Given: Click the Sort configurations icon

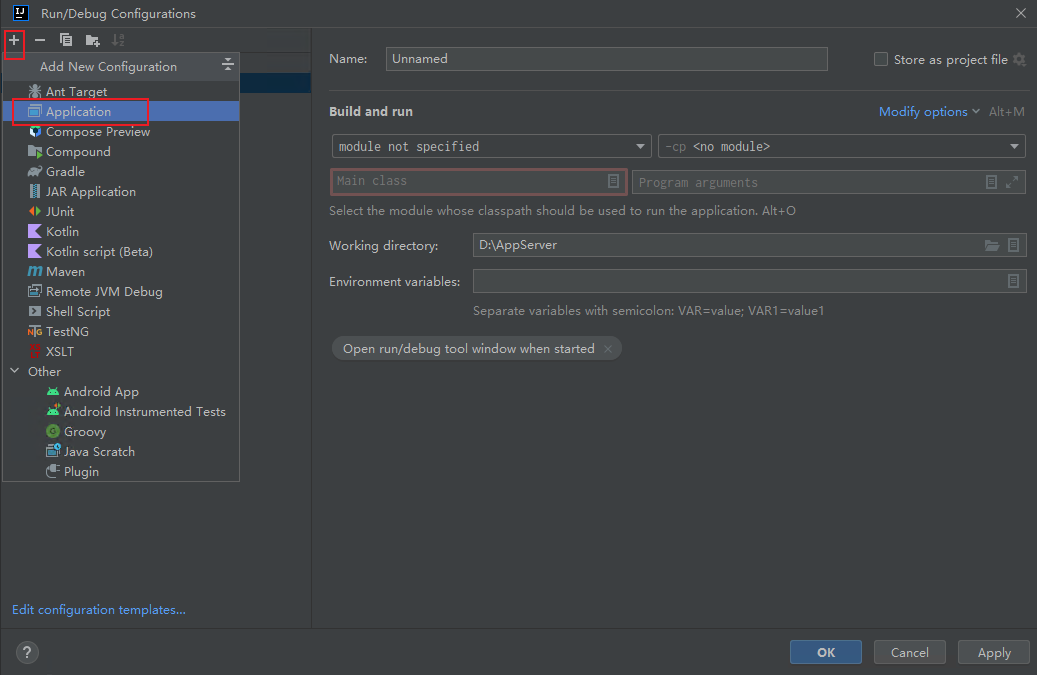Looking at the screenshot, I should click(118, 40).
